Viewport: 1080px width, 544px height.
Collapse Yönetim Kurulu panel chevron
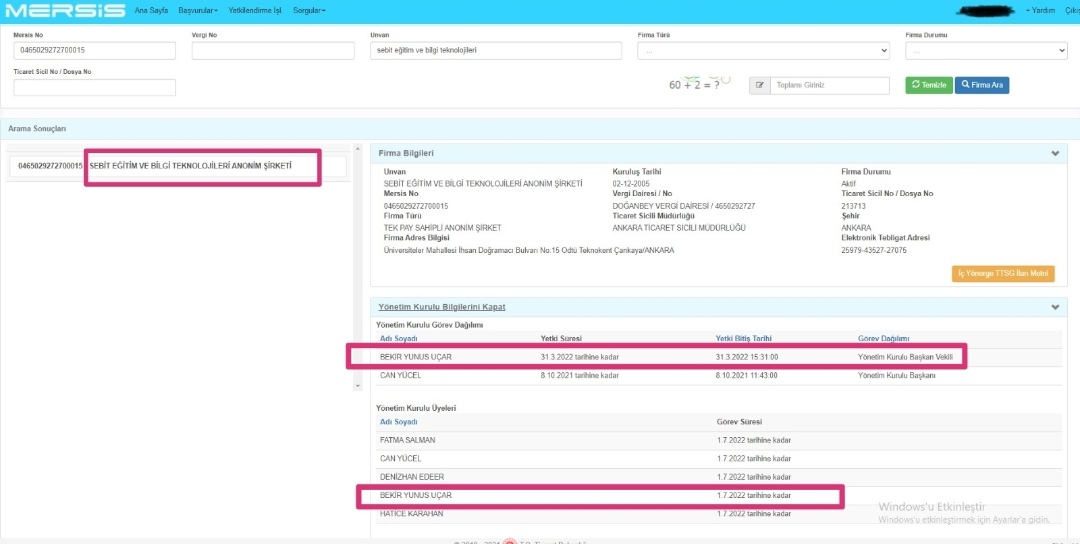click(x=1055, y=307)
